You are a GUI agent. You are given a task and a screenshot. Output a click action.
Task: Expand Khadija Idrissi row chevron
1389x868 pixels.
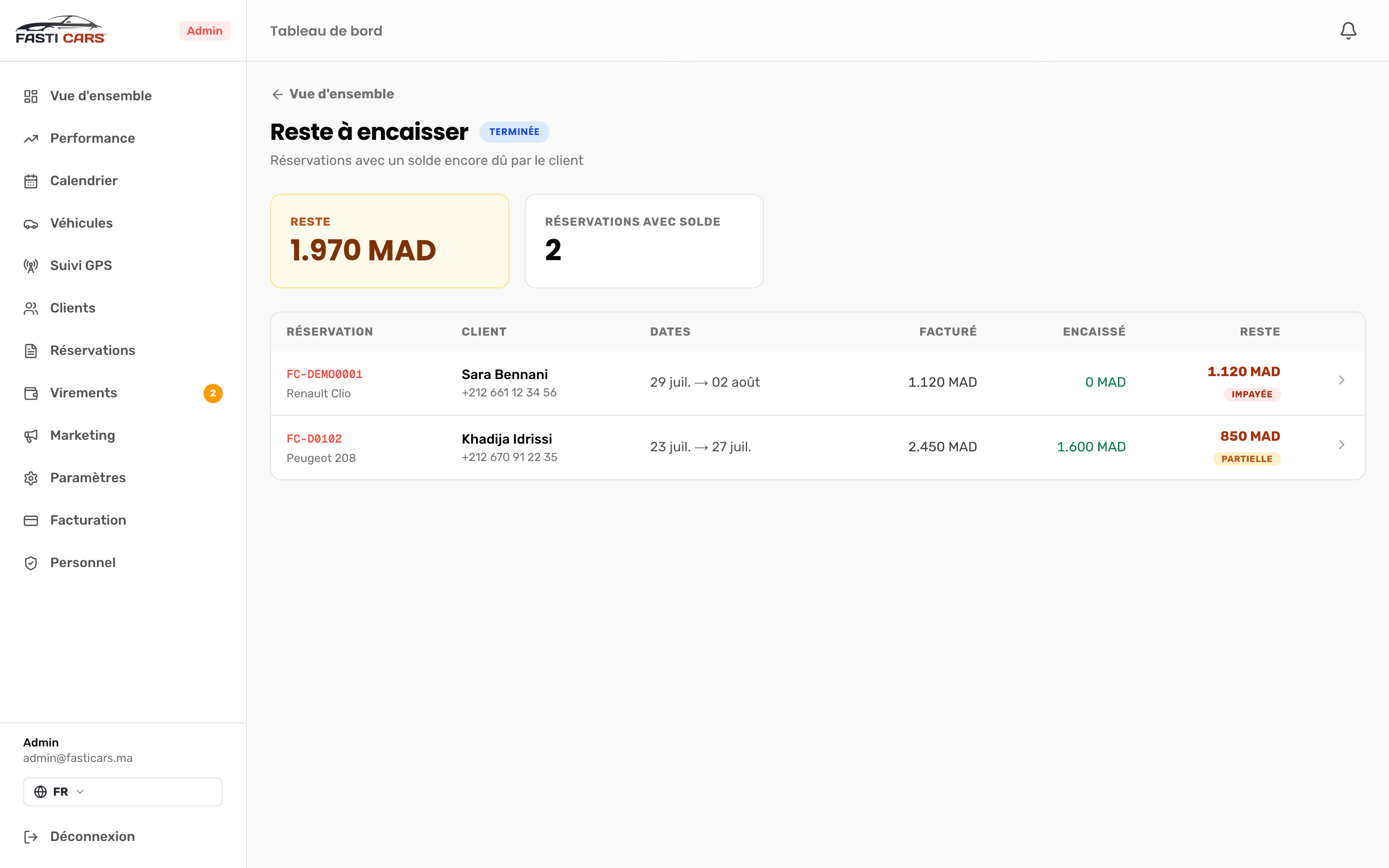[x=1341, y=445]
